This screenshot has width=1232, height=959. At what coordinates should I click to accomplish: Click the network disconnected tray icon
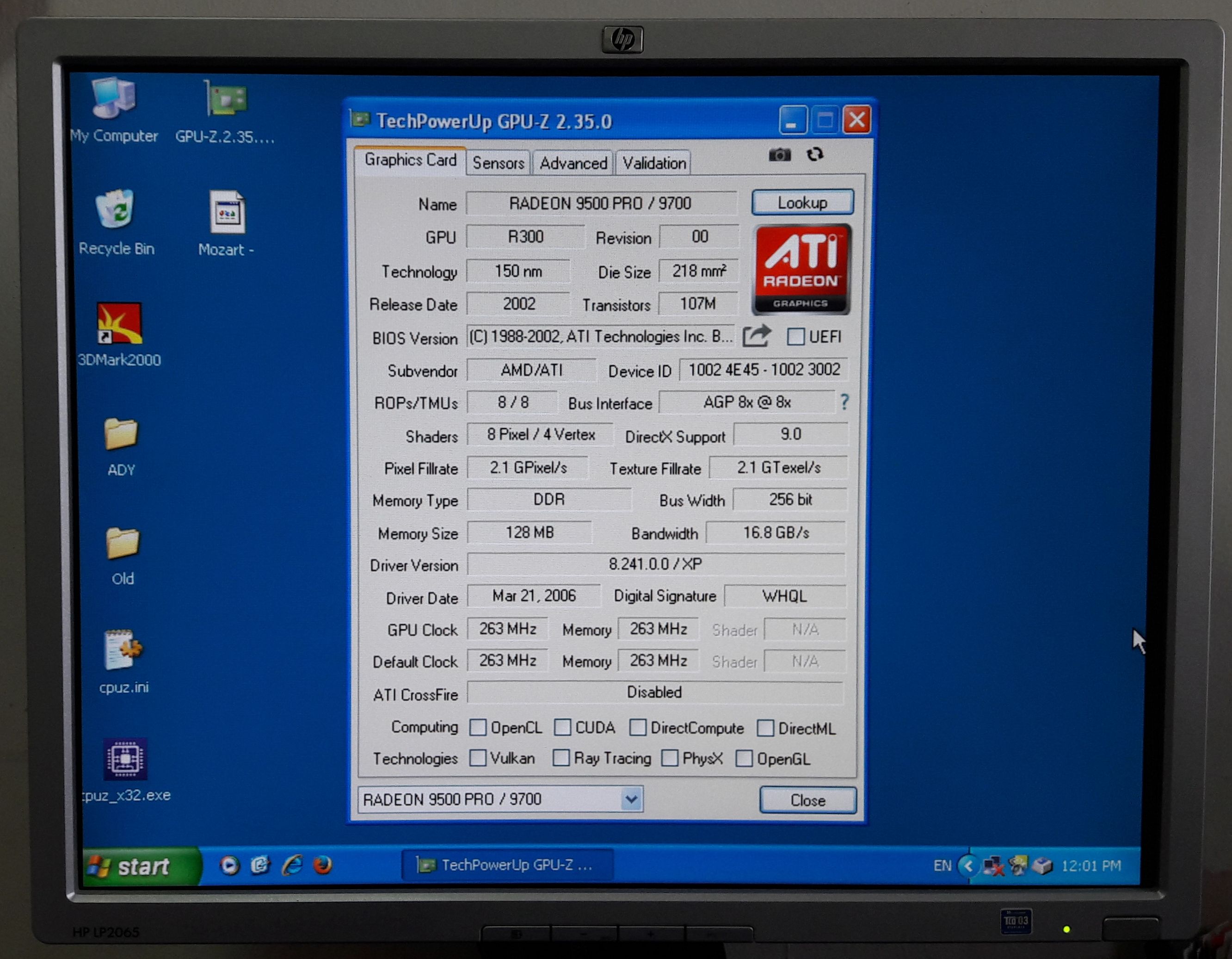pyautogui.click(x=993, y=866)
